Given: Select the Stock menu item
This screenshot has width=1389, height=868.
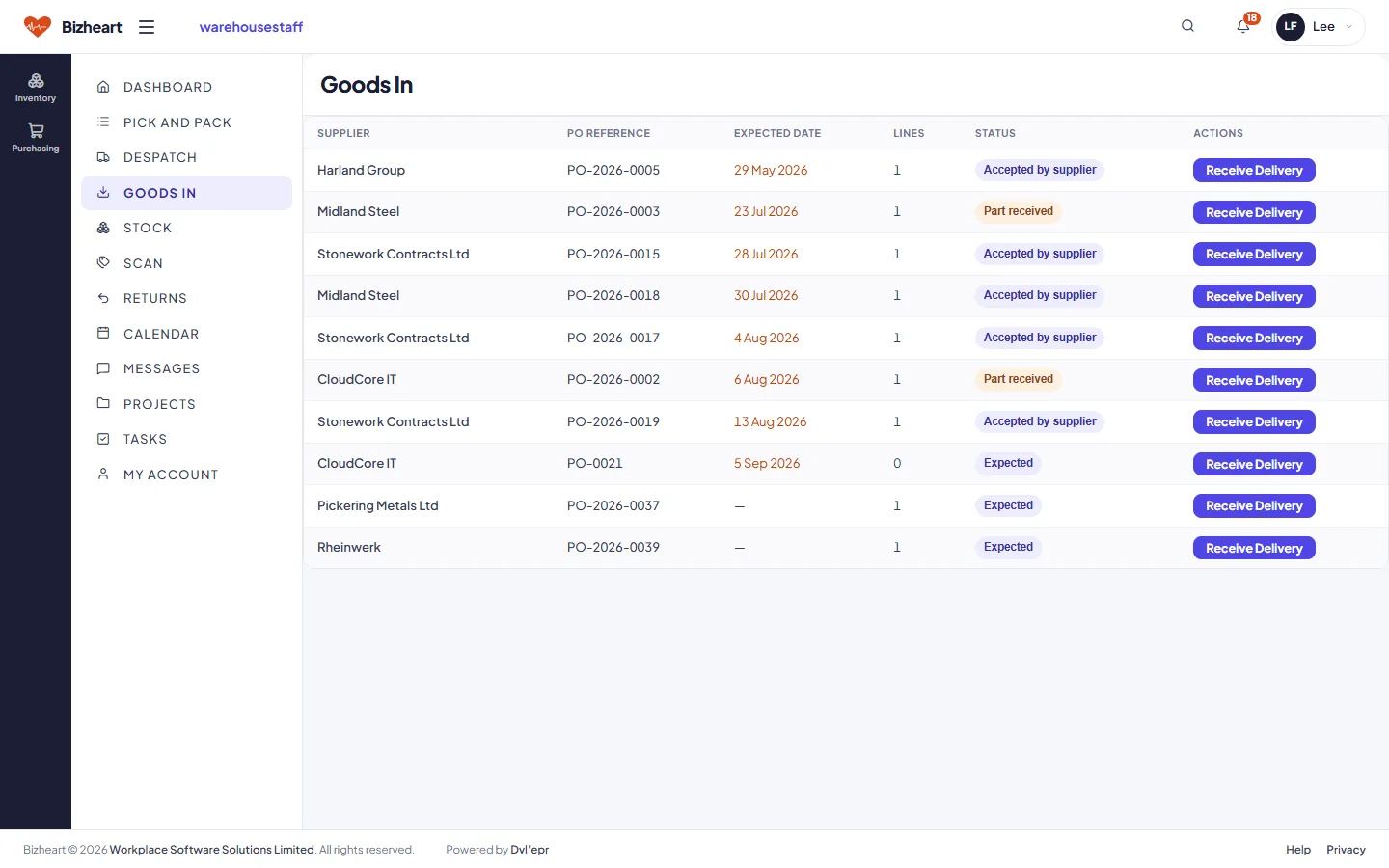Looking at the screenshot, I should coord(186,228).
